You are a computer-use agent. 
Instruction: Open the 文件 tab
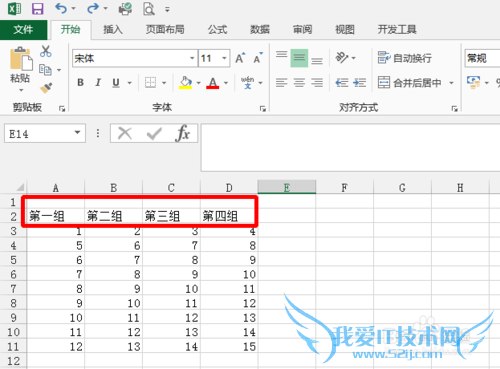pyautogui.click(x=23, y=30)
